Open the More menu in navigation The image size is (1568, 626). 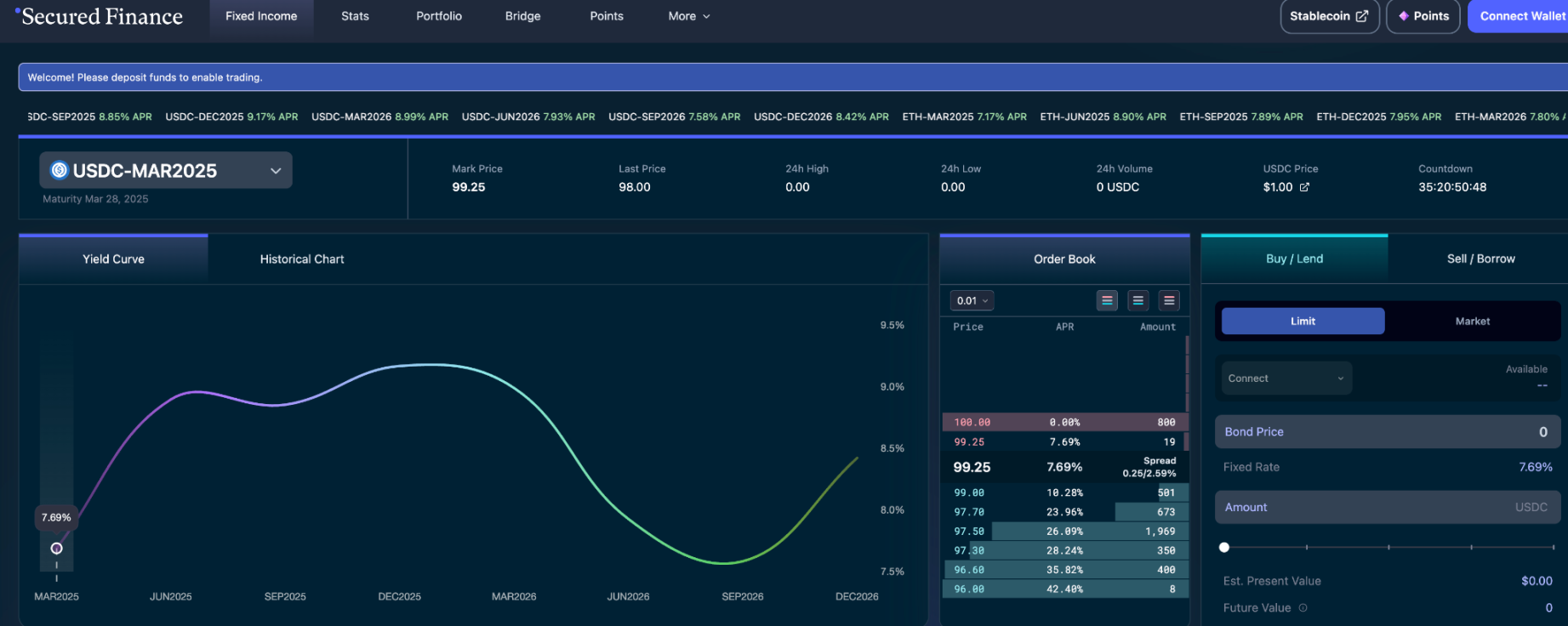pos(688,16)
